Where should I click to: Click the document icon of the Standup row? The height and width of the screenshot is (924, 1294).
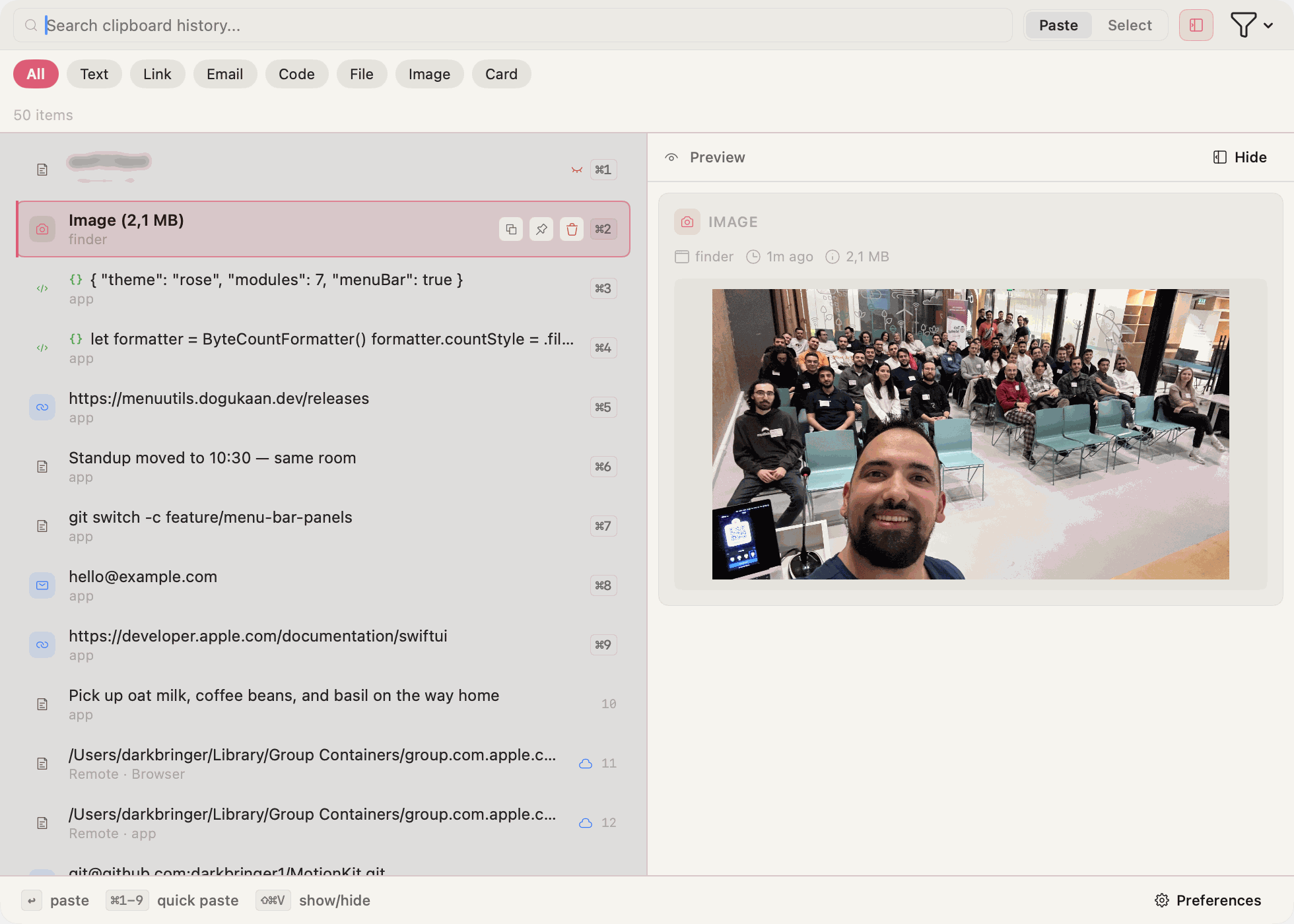pyautogui.click(x=42, y=467)
